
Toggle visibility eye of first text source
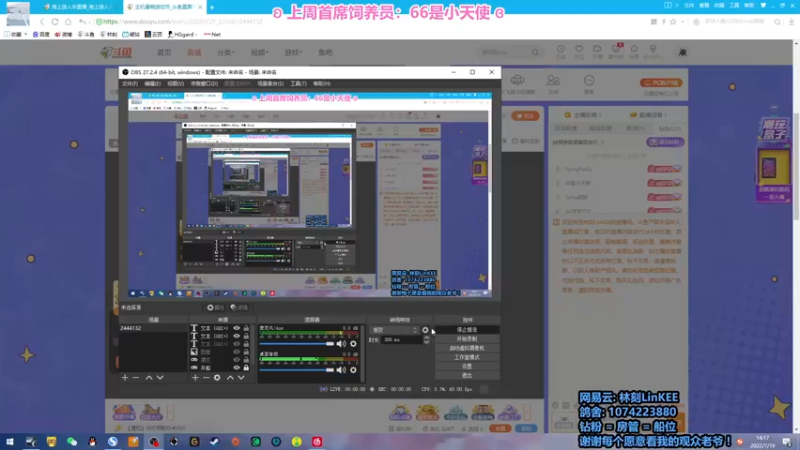point(236,328)
